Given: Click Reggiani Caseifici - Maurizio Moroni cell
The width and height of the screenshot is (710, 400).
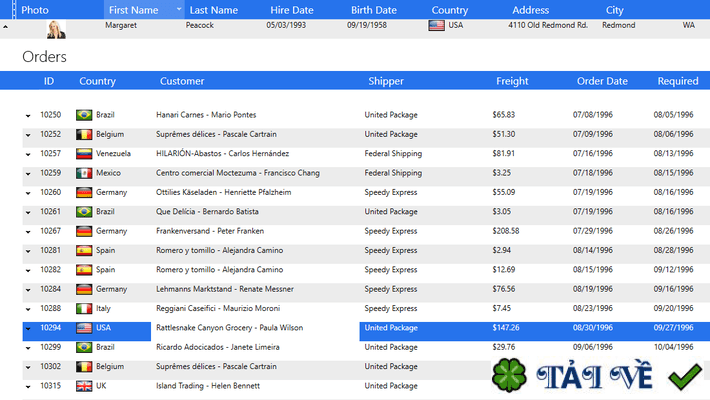Looking at the screenshot, I should pyautogui.click(x=218, y=308).
